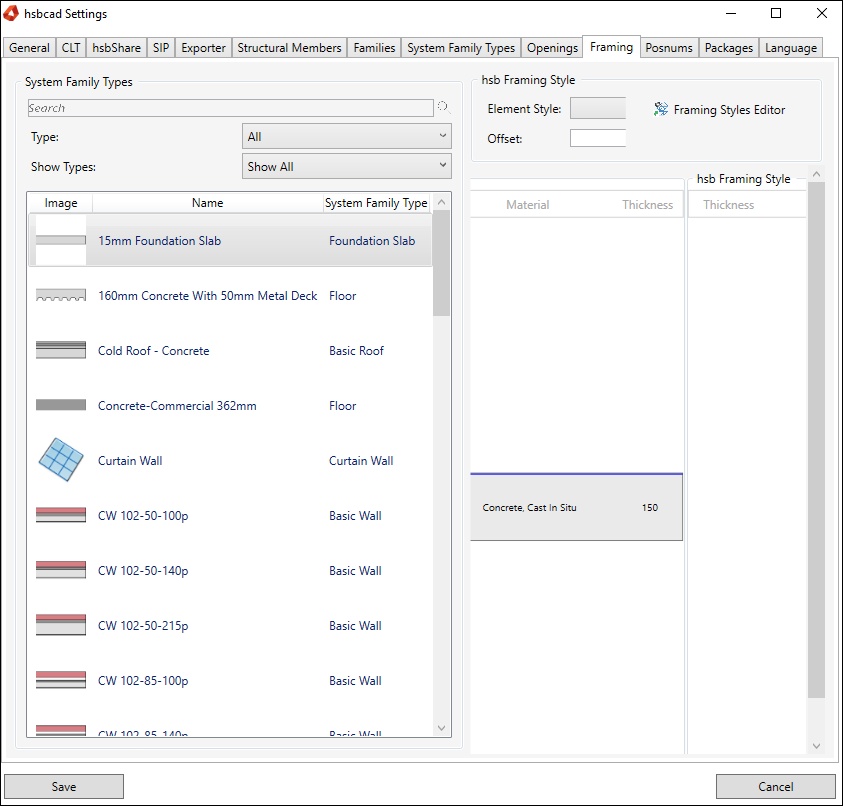Select the row Concrete-Commercial 362mm
The height and width of the screenshot is (806, 843).
pyautogui.click(x=230, y=405)
